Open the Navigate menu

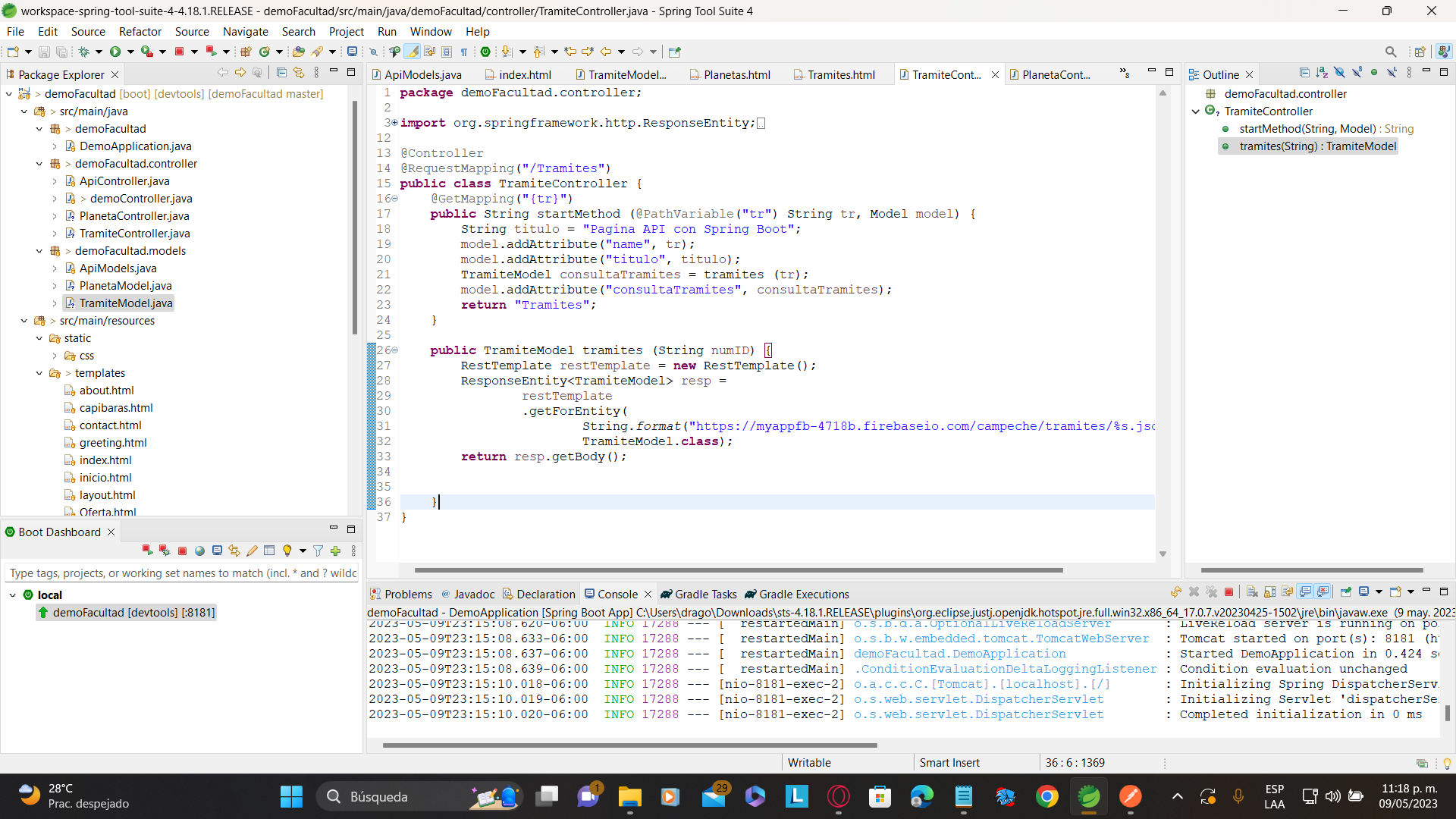pyautogui.click(x=245, y=32)
